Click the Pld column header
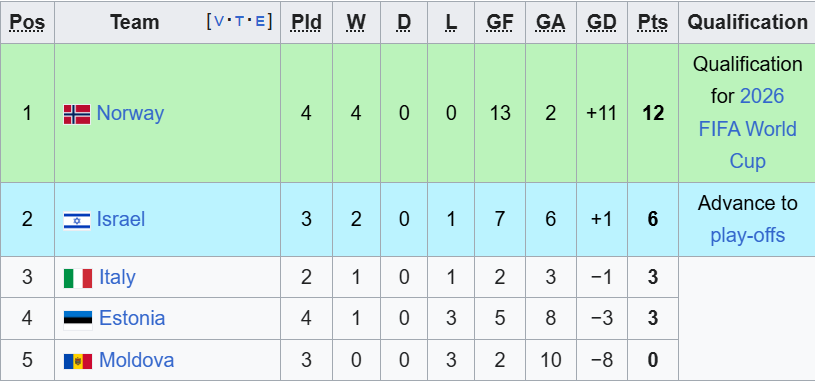The image size is (815, 382). tap(306, 22)
